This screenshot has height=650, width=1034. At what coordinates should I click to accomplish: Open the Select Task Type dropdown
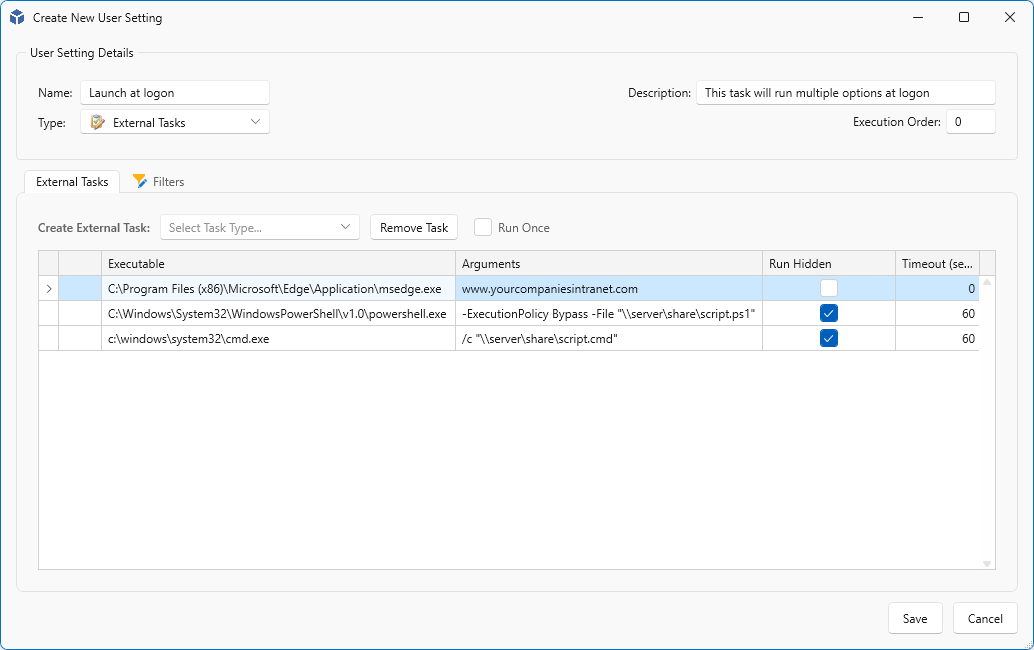coord(260,227)
